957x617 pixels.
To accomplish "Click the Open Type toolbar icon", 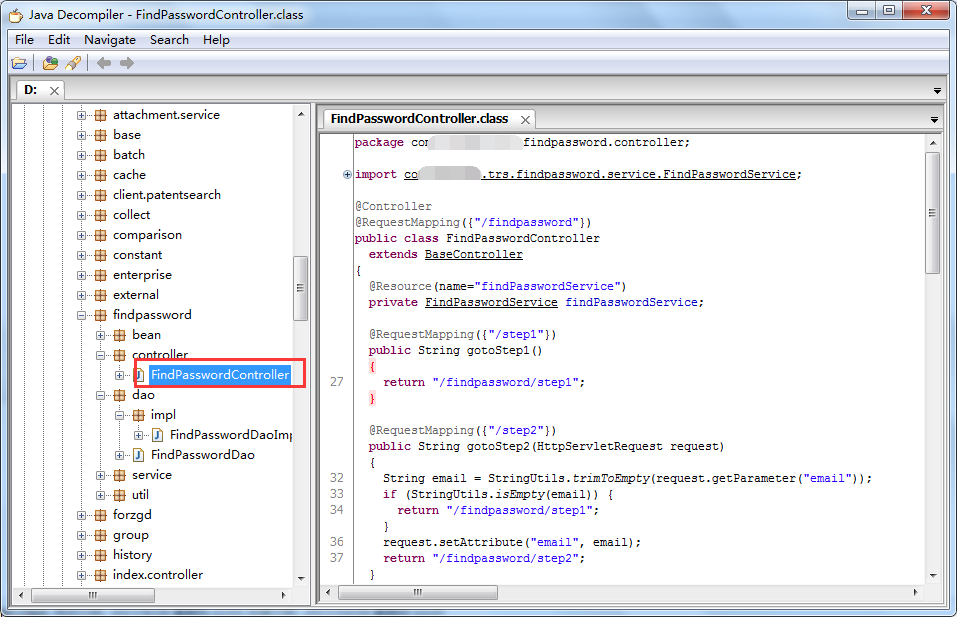I will [x=50, y=63].
